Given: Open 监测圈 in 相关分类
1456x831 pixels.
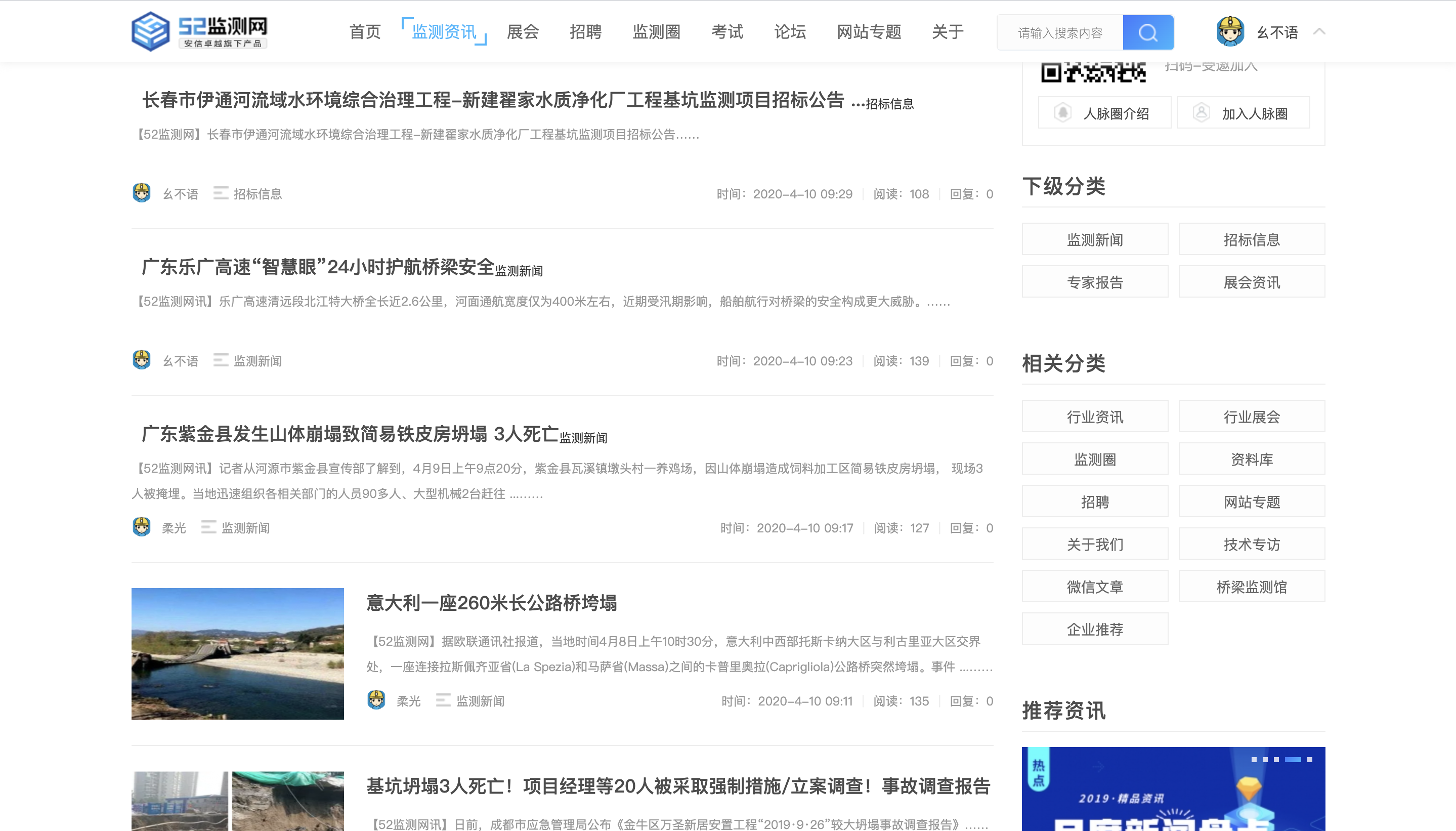Looking at the screenshot, I should [x=1095, y=459].
